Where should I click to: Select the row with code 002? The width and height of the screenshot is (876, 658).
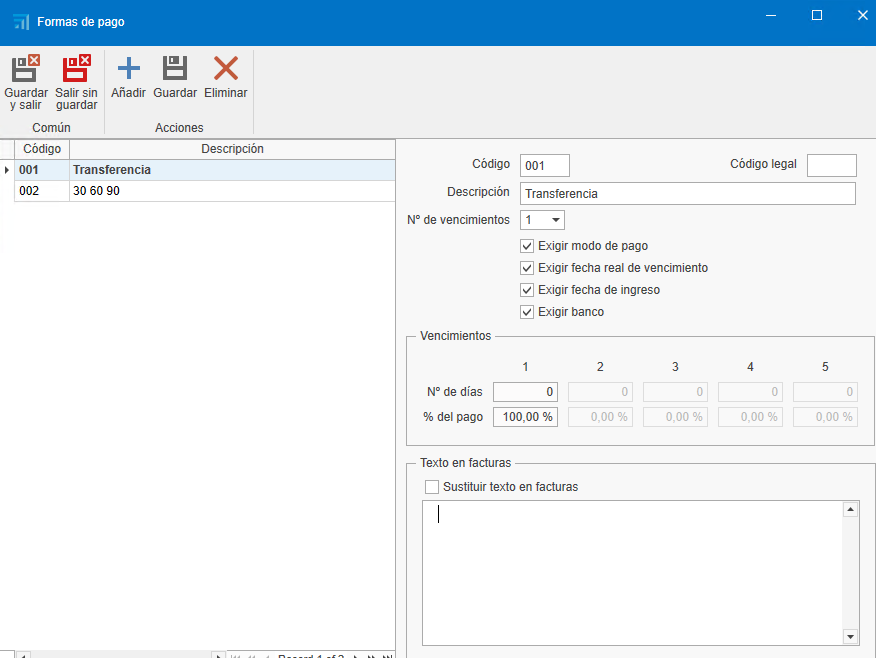point(204,191)
